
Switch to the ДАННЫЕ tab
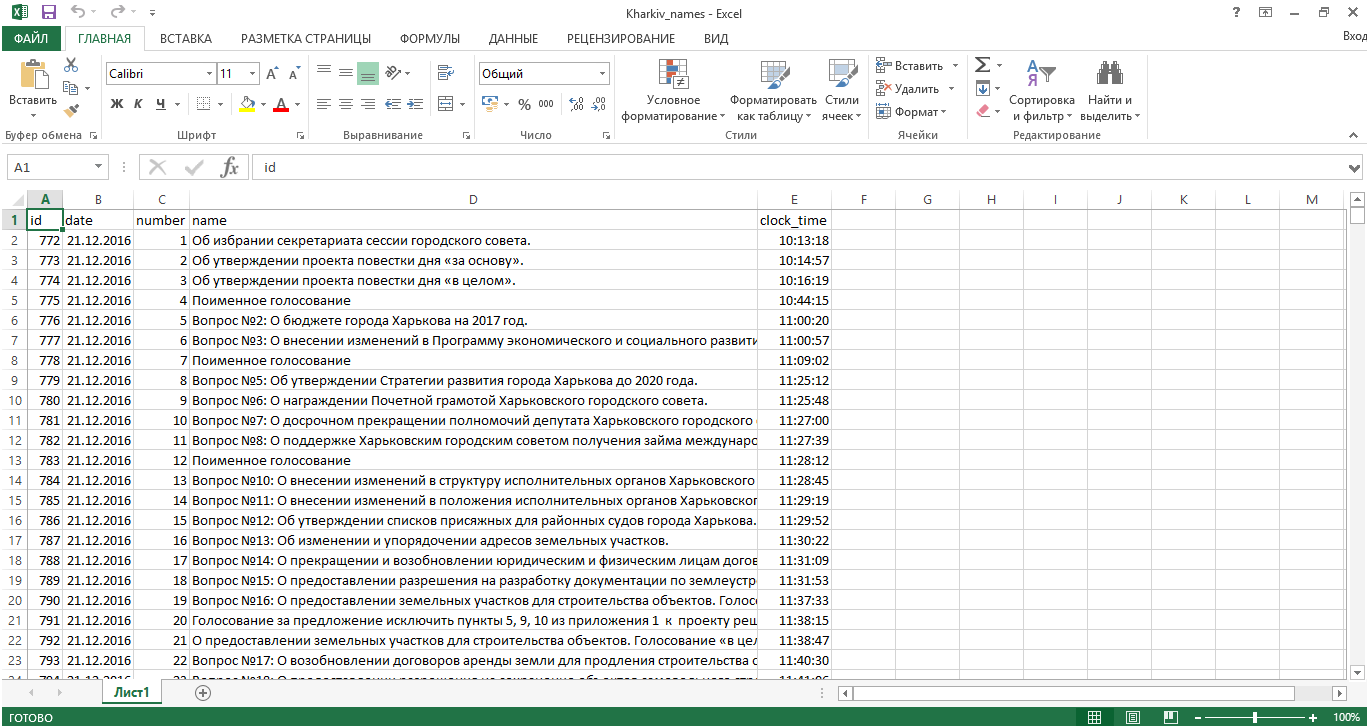[x=514, y=39]
